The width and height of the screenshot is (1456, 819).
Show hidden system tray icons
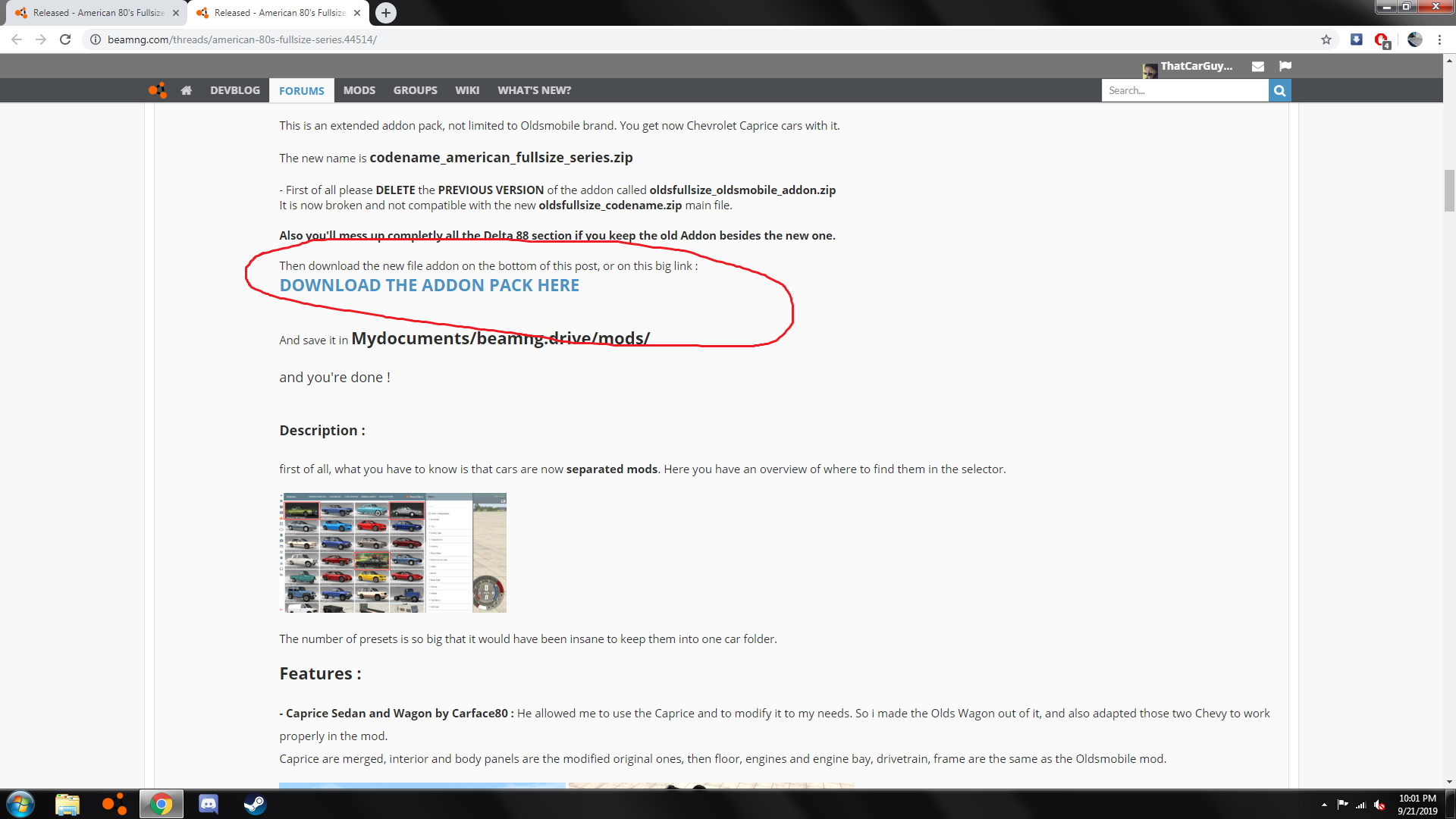click(1324, 805)
